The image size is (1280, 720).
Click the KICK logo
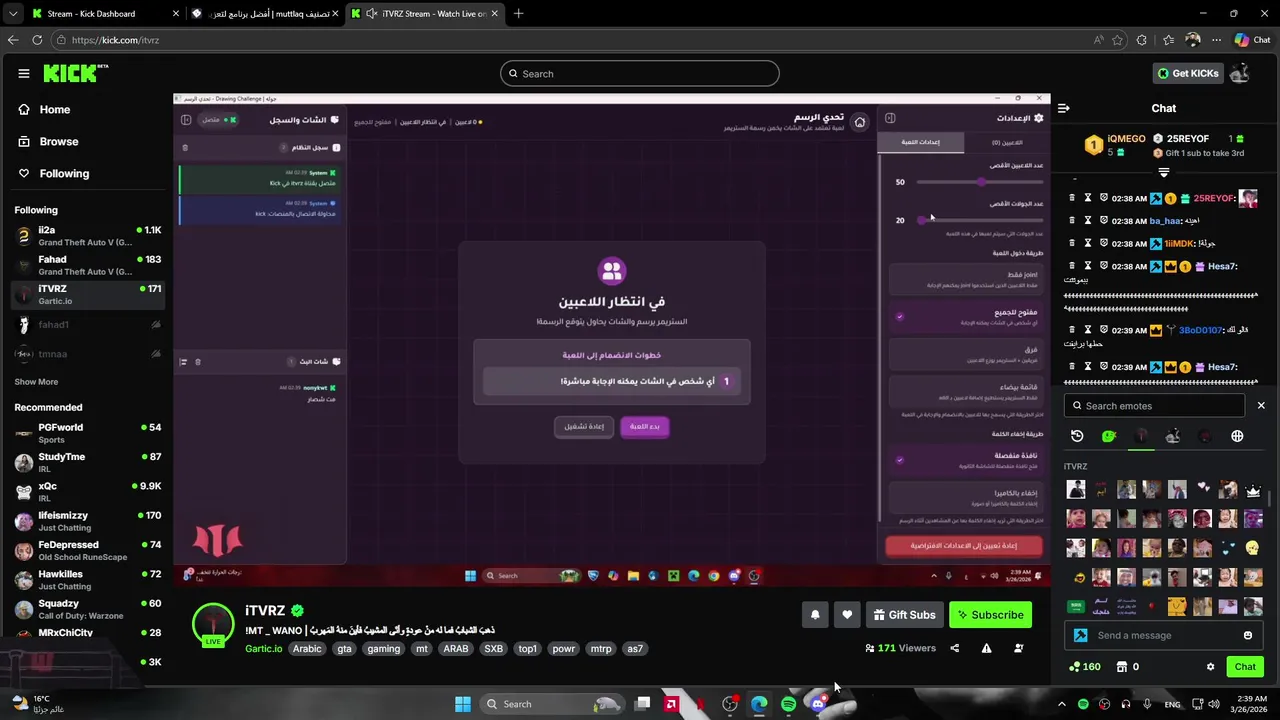pyautogui.click(x=74, y=73)
